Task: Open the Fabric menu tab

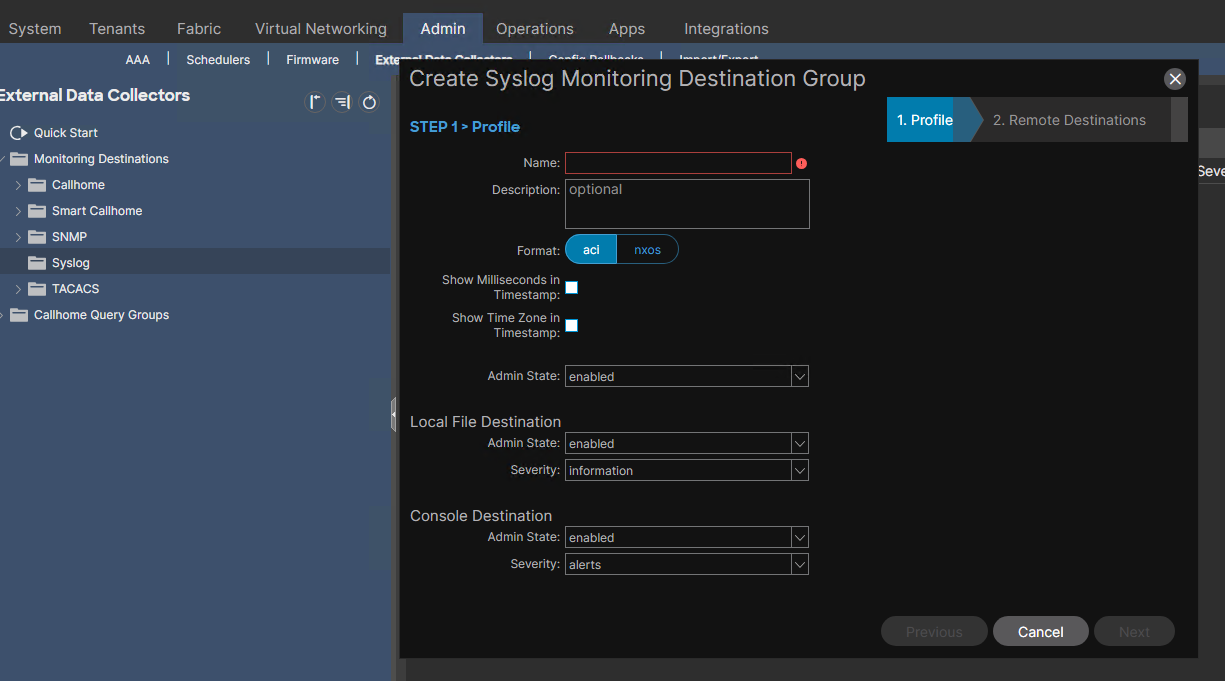Action: 199,29
